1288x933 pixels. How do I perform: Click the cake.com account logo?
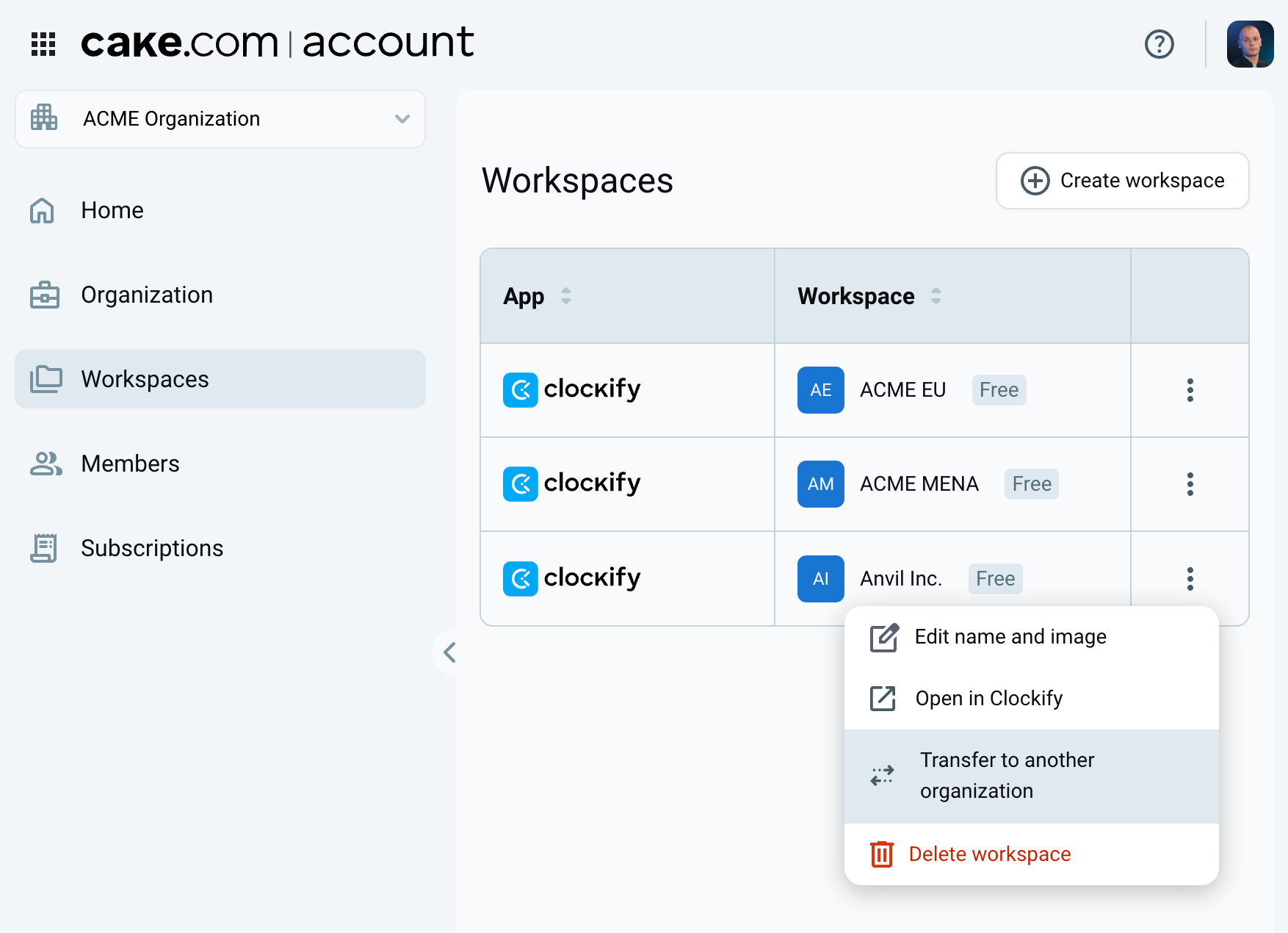pyautogui.click(x=278, y=43)
